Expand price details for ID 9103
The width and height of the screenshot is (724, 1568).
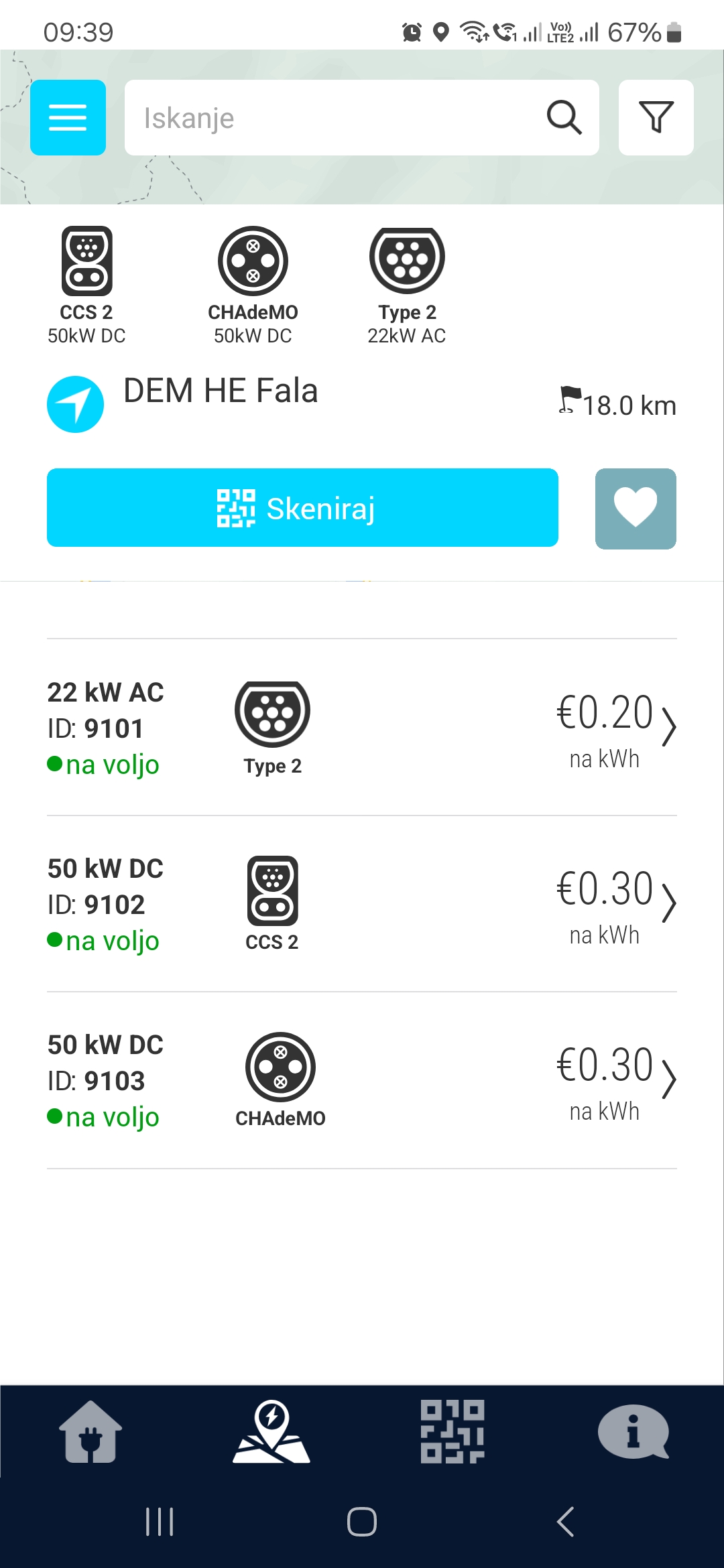(669, 1079)
